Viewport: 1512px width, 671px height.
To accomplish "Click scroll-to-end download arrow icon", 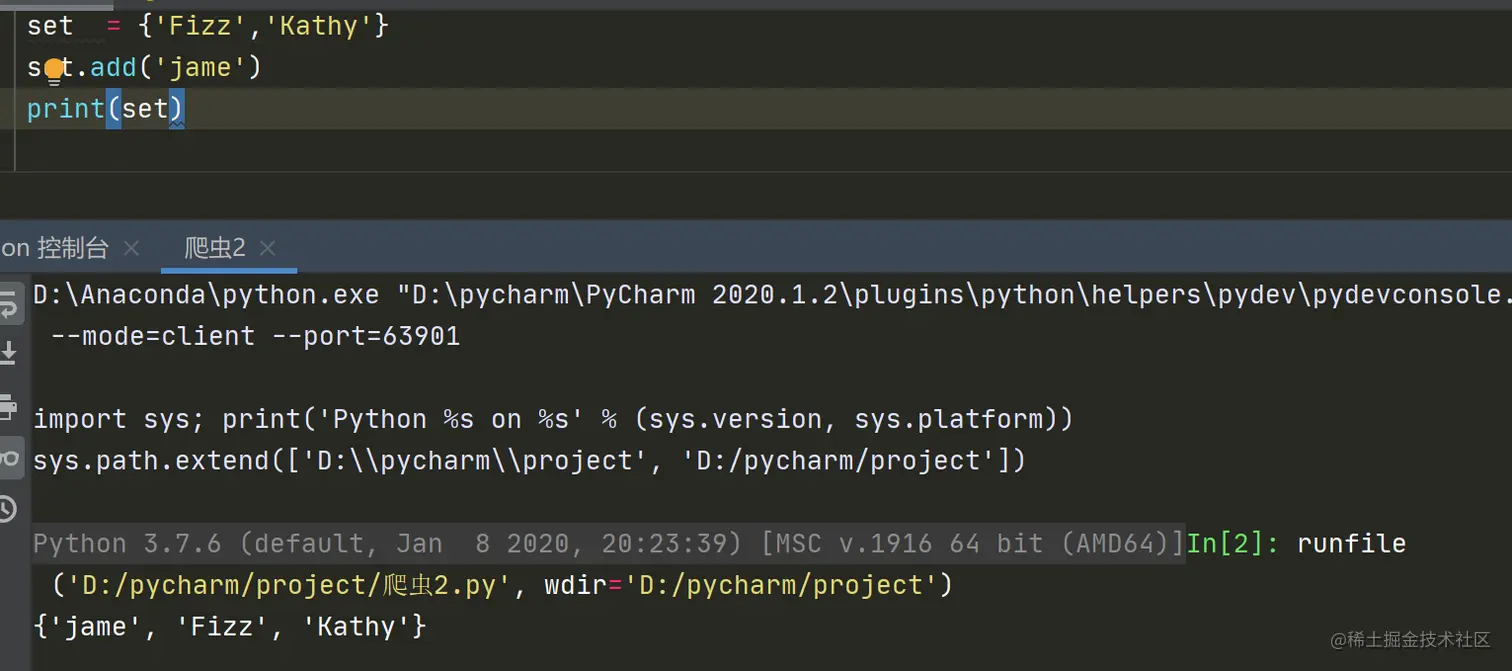I will (x=8, y=353).
